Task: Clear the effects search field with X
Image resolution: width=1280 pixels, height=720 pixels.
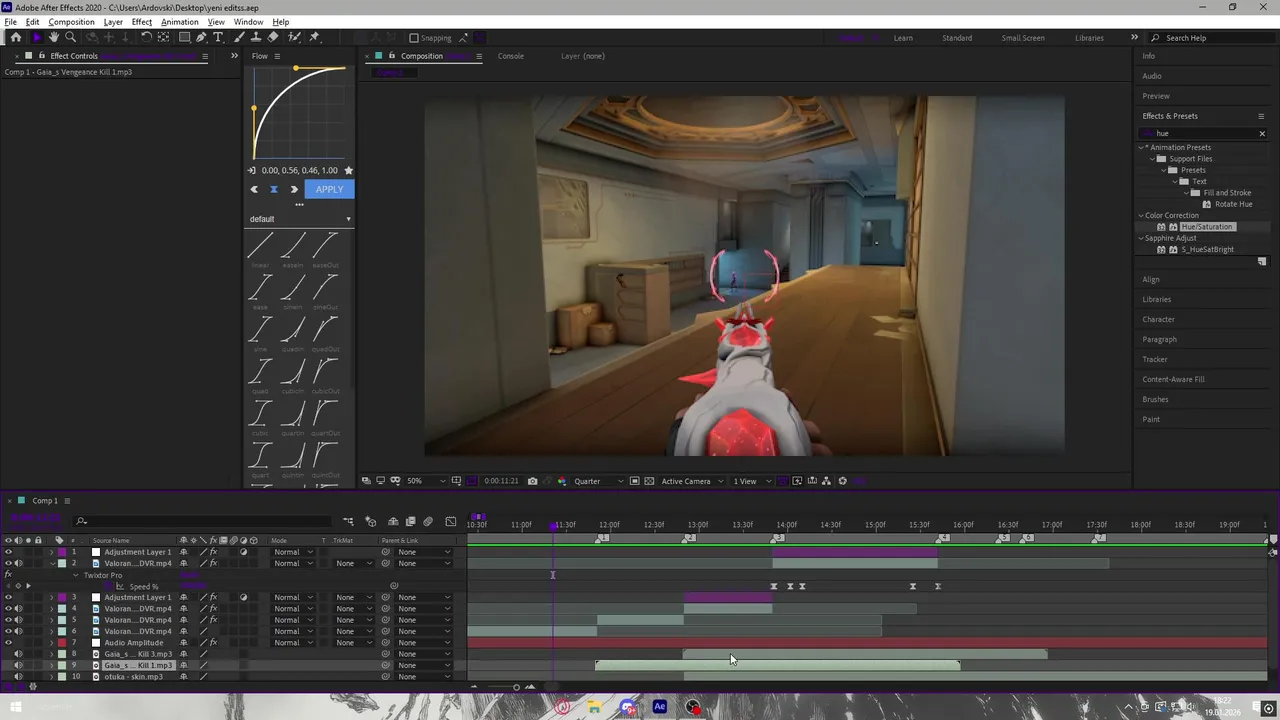Action: pos(1262,134)
